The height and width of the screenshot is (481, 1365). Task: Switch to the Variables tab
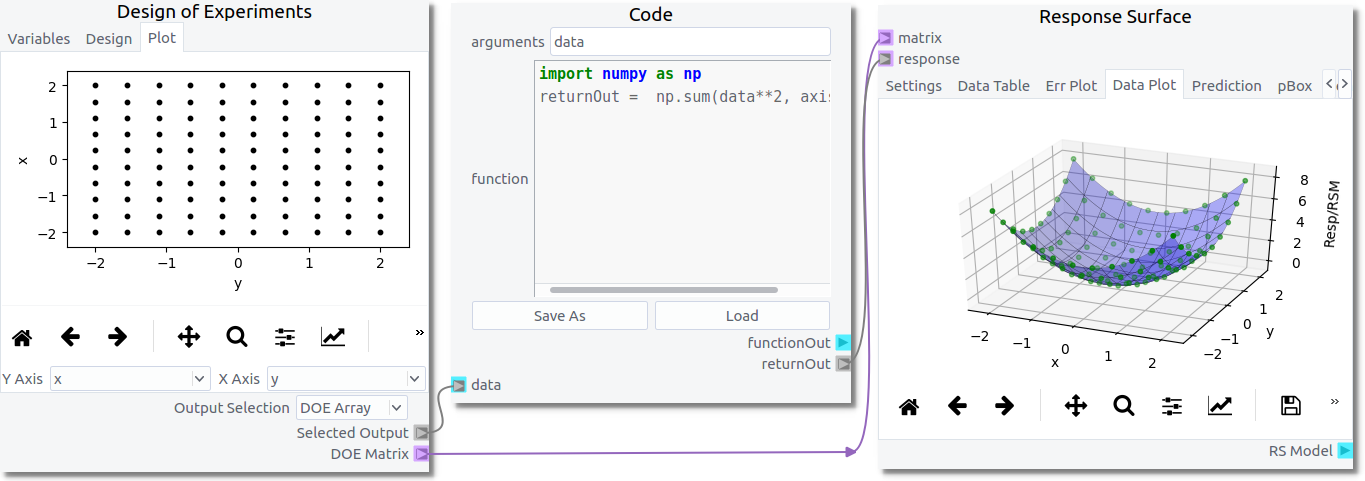coord(39,39)
